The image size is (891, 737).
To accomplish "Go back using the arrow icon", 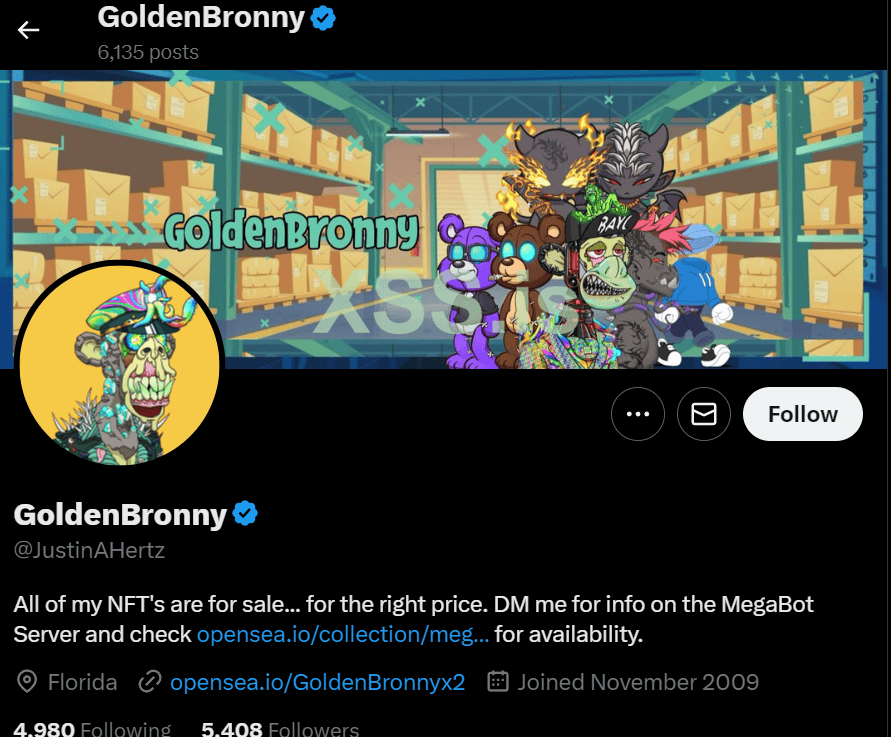I will tap(28, 30).
